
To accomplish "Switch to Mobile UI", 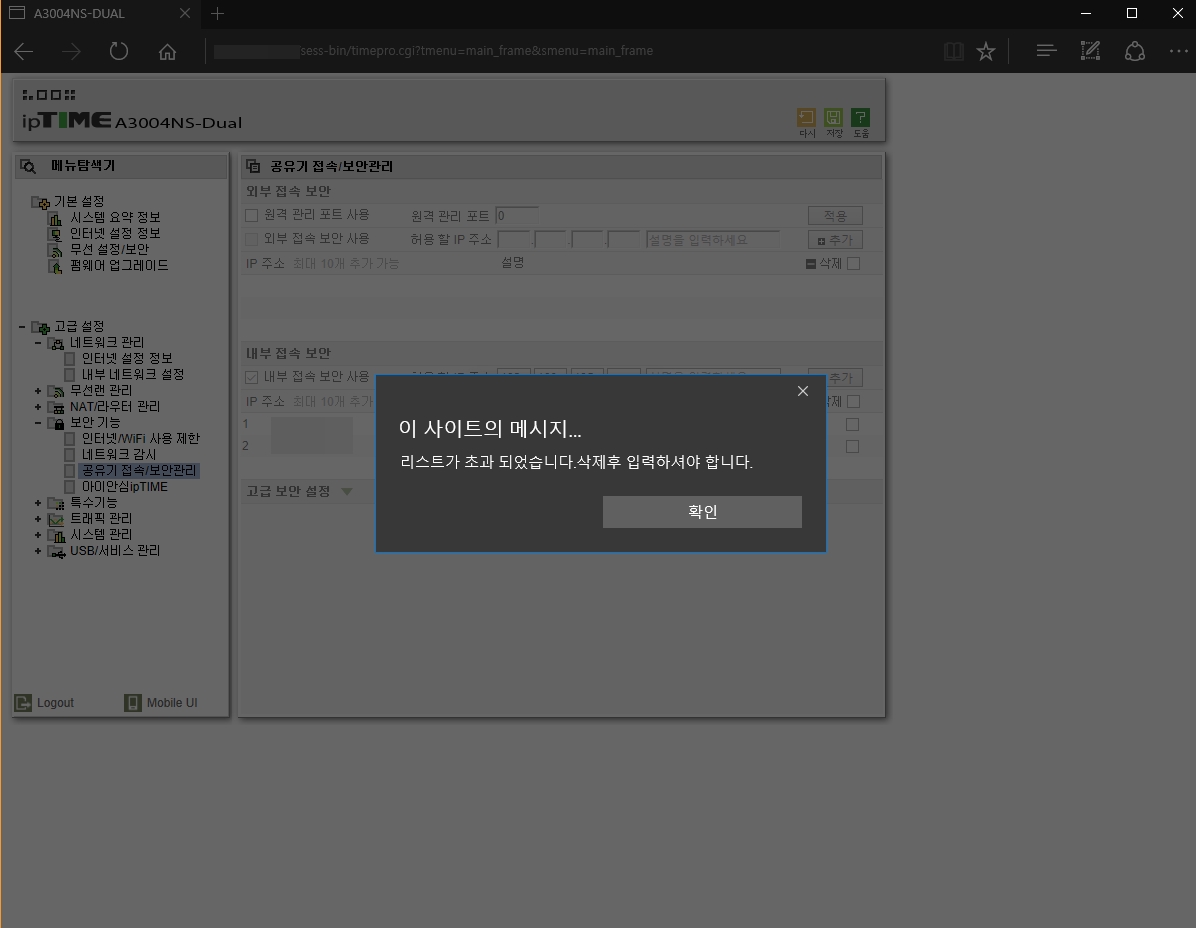I will 161,702.
